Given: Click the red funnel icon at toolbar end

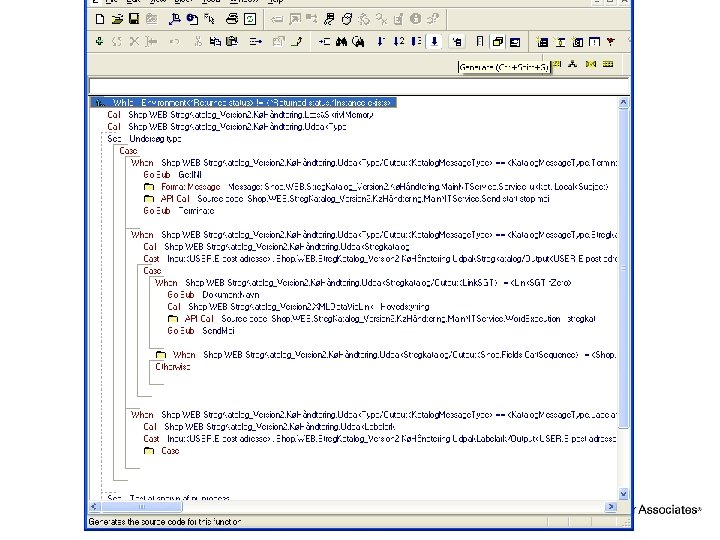Looking at the screenshot, I should coord(611,42).
